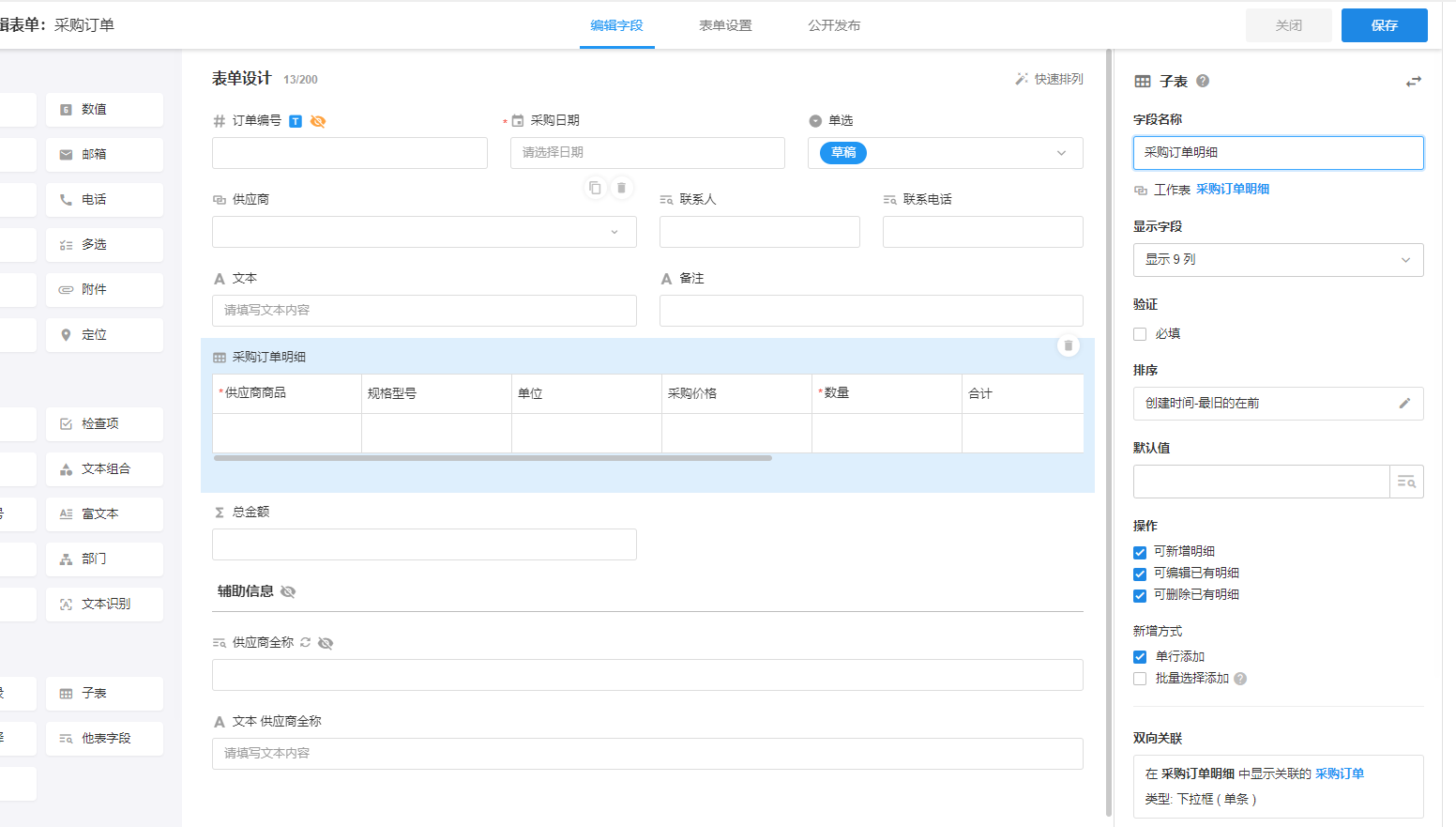Viewport: 1456px width, 827px height.
Task: Click the copy icon above supplier field
Action: [x=595, y=188]
